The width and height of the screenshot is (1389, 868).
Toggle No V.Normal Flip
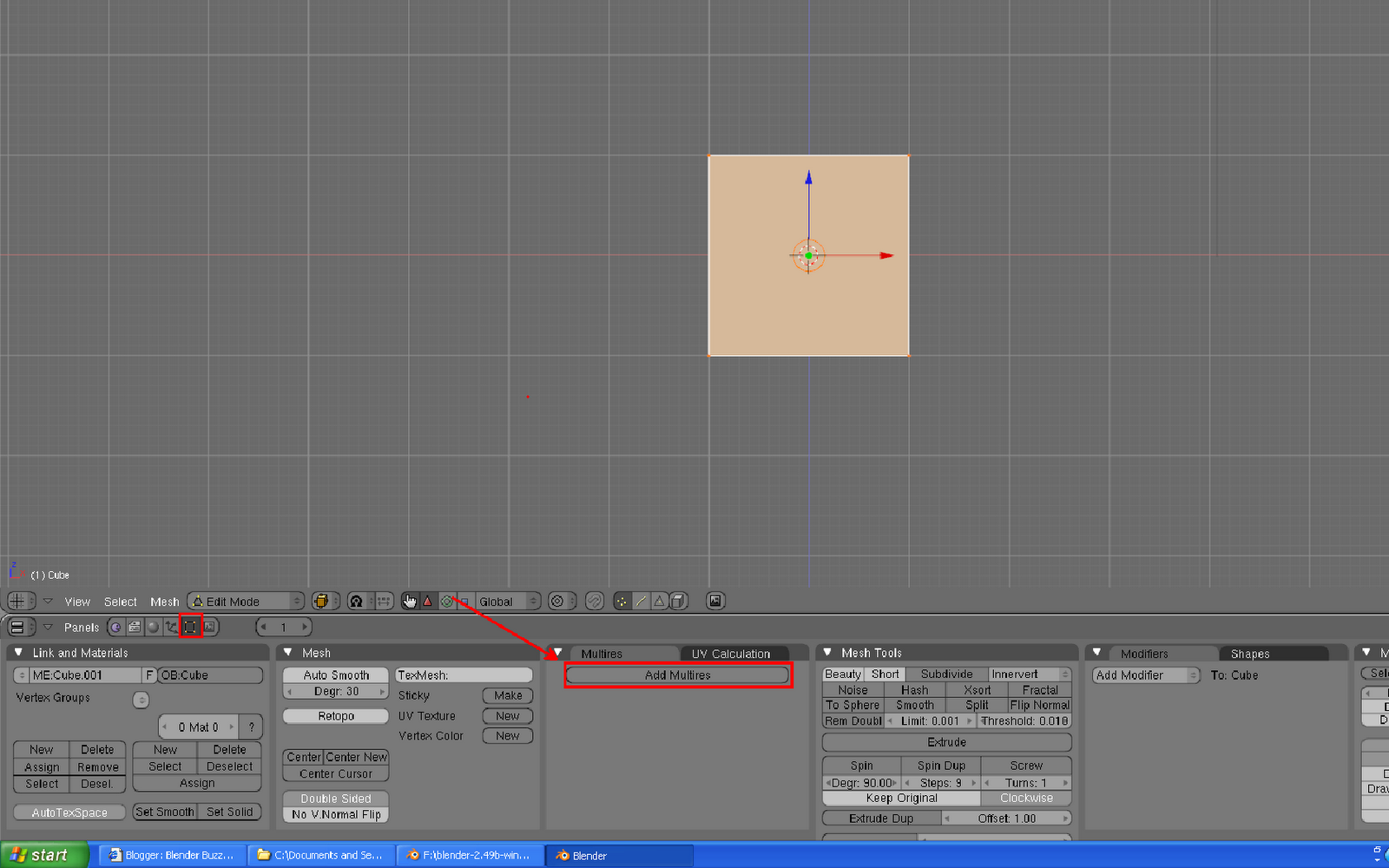[x=335, y=814]
